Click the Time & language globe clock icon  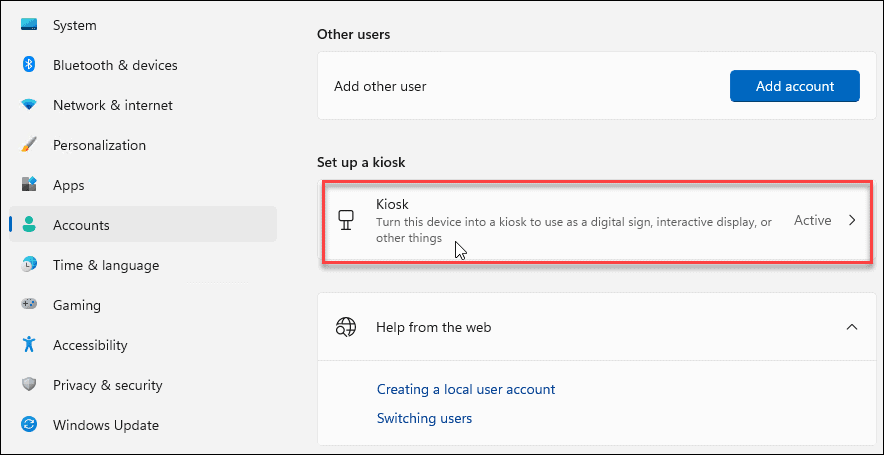coord(29,264)
